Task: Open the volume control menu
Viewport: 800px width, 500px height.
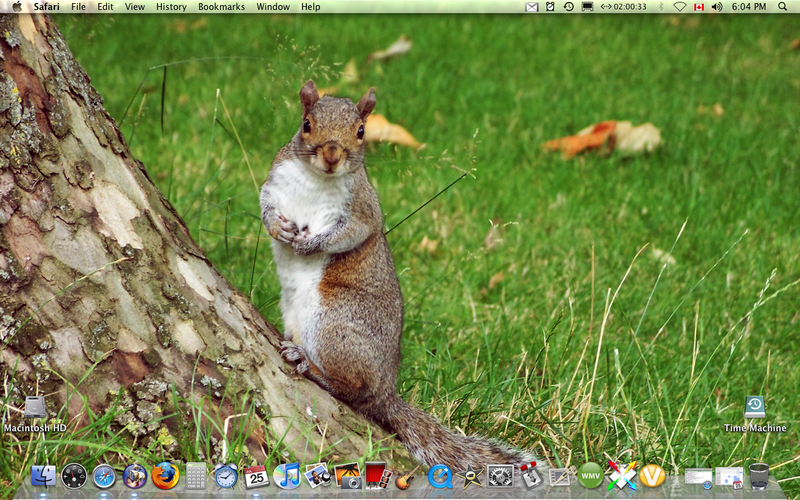Action: tap(717, 7)
